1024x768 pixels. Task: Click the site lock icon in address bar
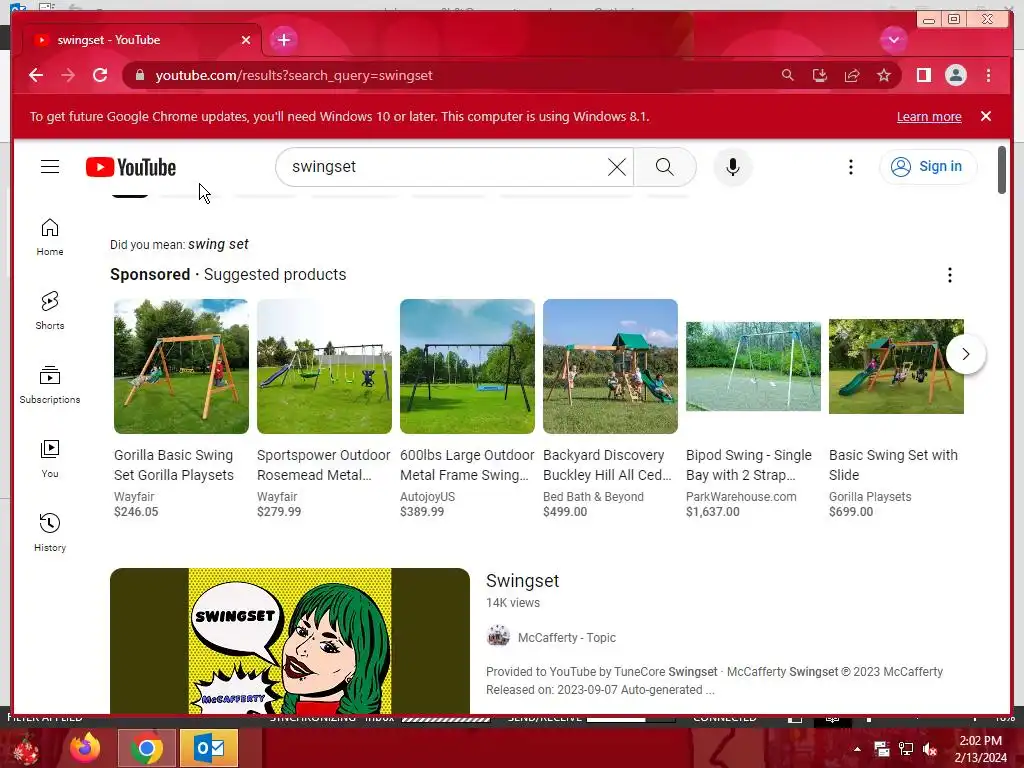[x=139, y=75]
